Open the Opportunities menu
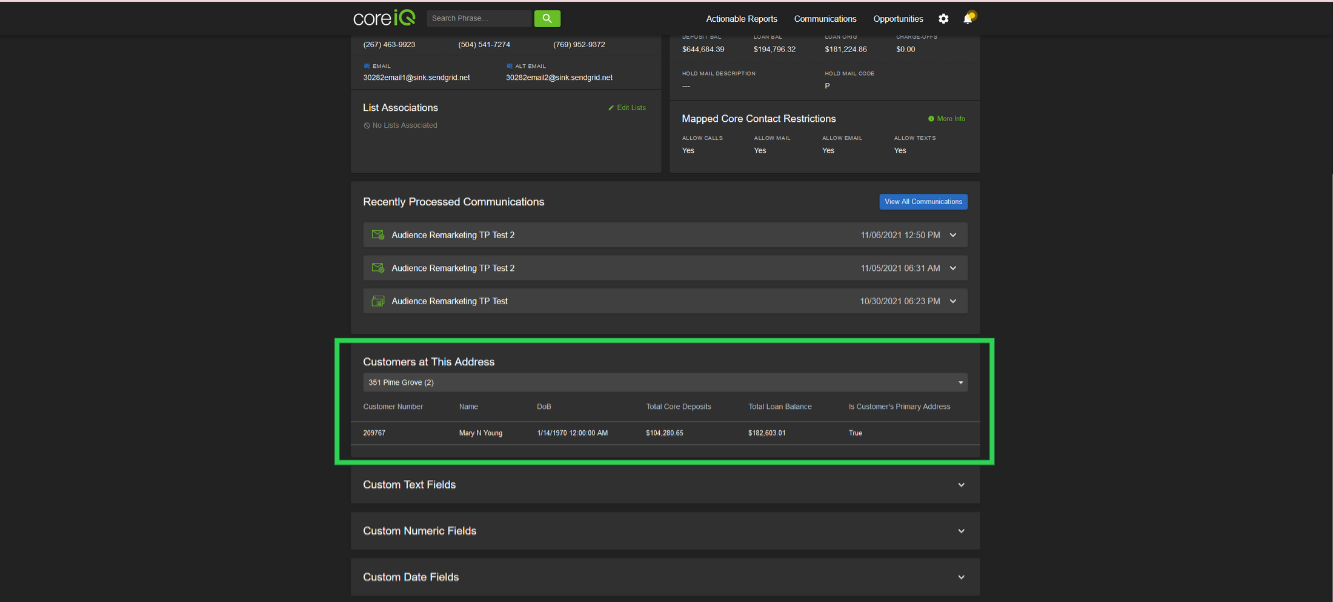1333x602 pixels. (898, 19)
